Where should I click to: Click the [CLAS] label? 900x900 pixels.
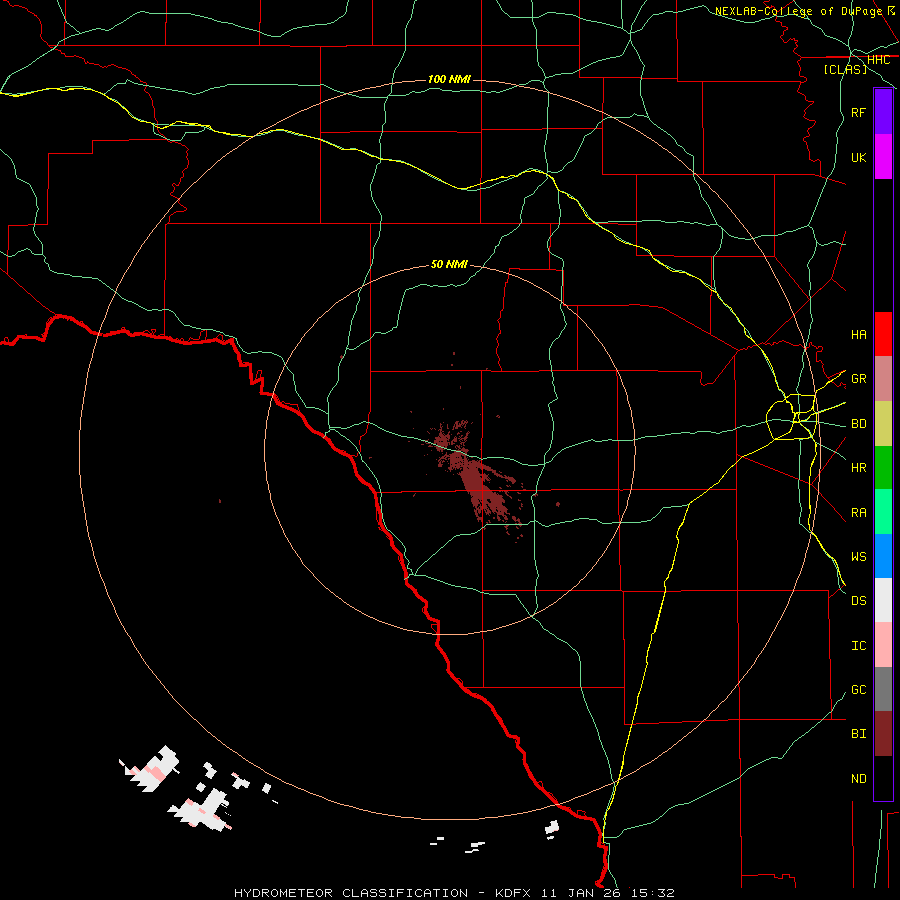[845, 69]
